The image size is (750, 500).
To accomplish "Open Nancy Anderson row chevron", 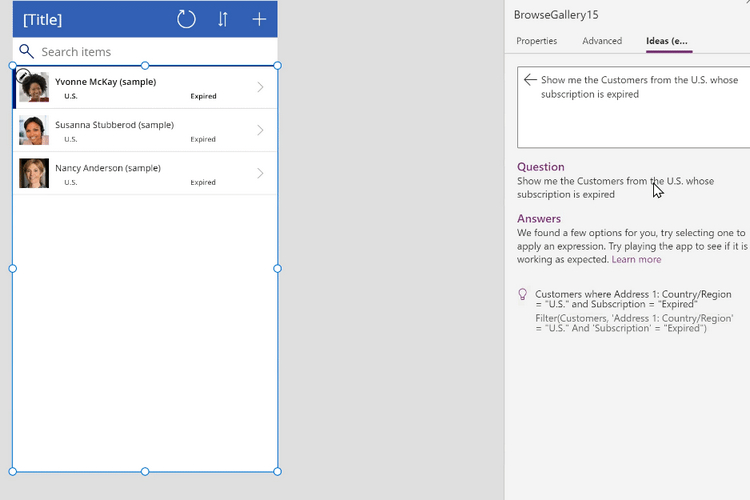I will pyautogui.click(x=260, y=173).
